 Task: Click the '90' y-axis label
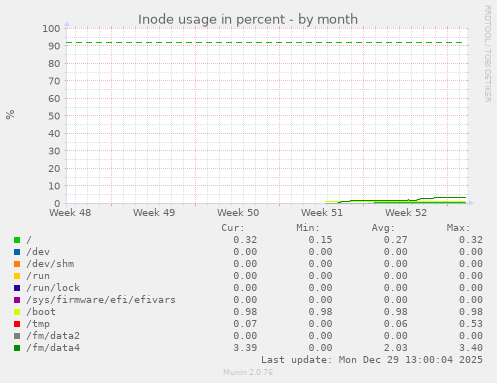[x=54, y=46]
